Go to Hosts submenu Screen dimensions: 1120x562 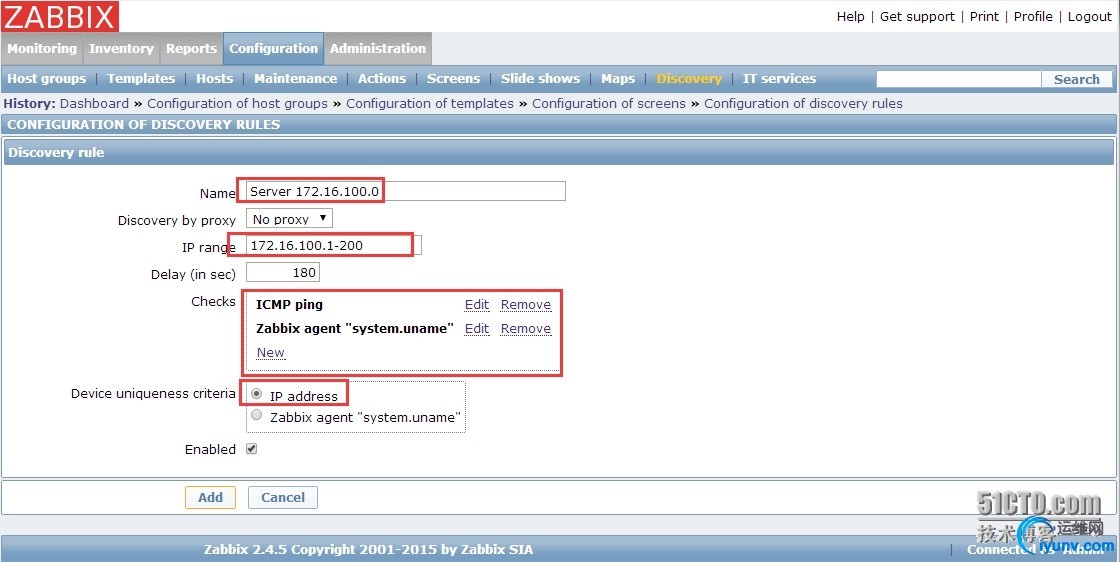pyautogui.click(x=214, y=79)
